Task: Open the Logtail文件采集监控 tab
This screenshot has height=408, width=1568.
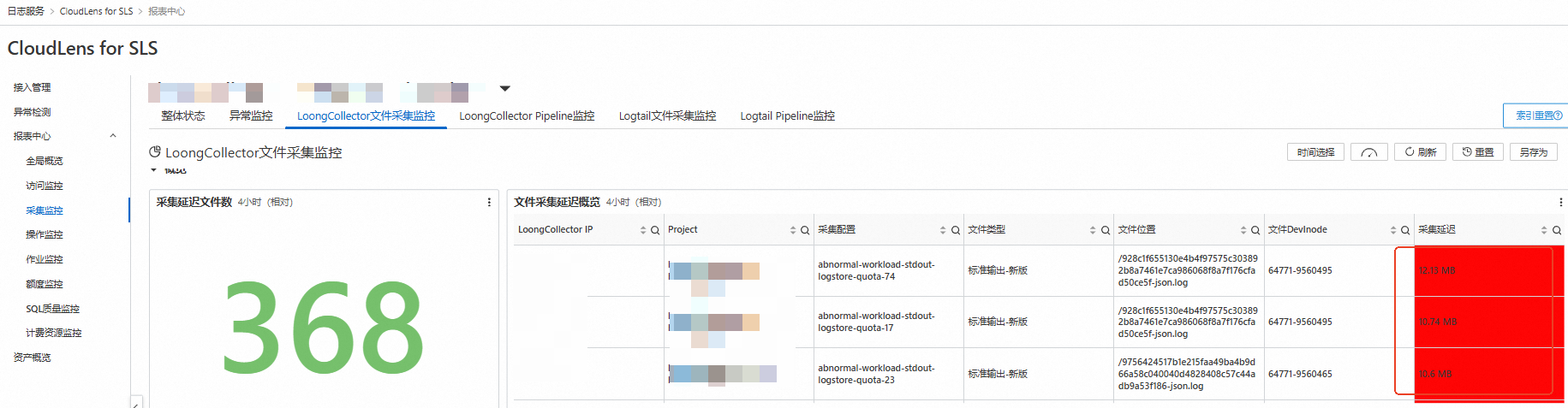Action: coord(667,115)
